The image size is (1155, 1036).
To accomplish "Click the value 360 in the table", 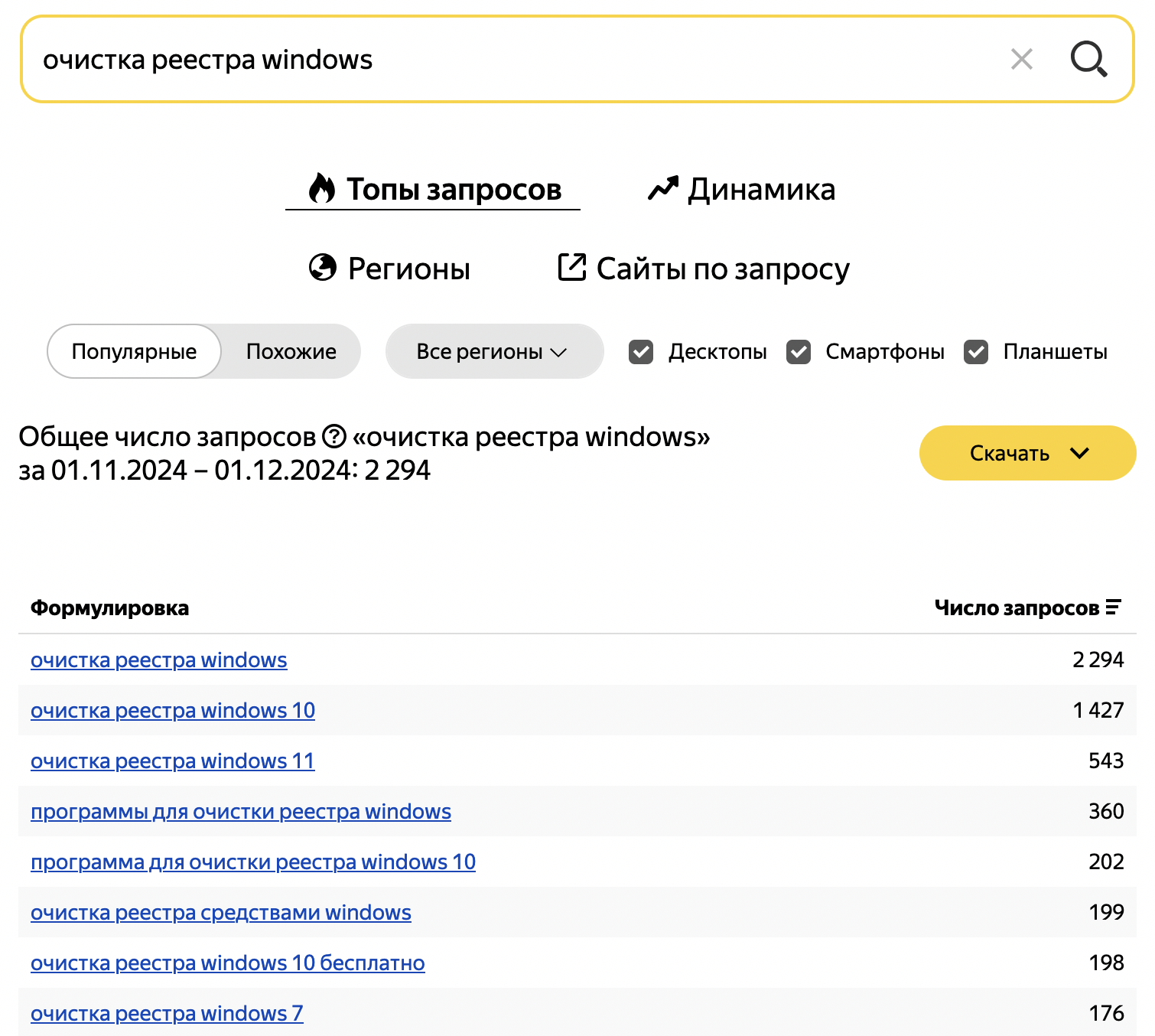I will (x=1106, y=811).
